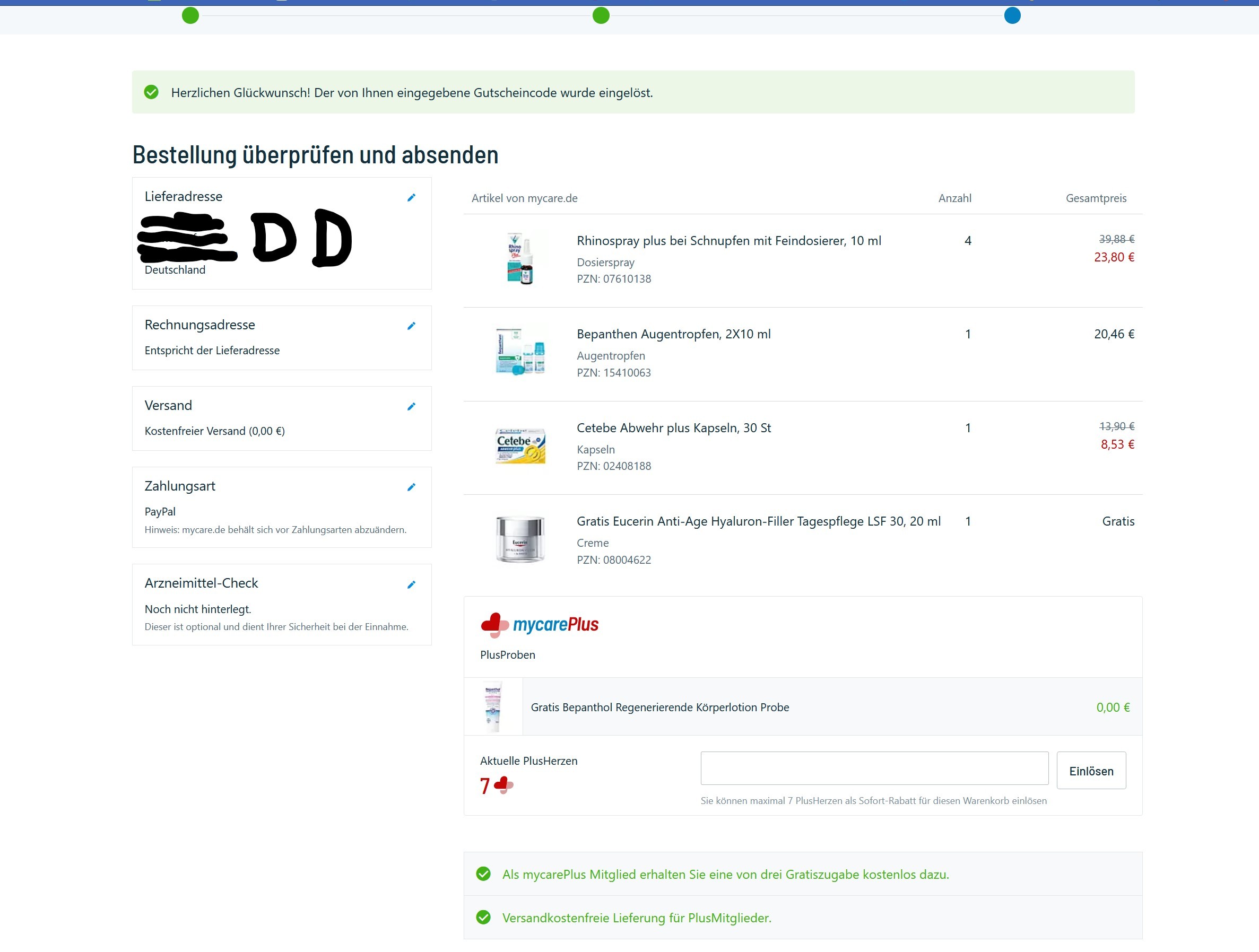Click checkmark beside Versandkostenfreie Lieferung message
This screenshot has height=952, width=1259.
(x=483, y=918)
